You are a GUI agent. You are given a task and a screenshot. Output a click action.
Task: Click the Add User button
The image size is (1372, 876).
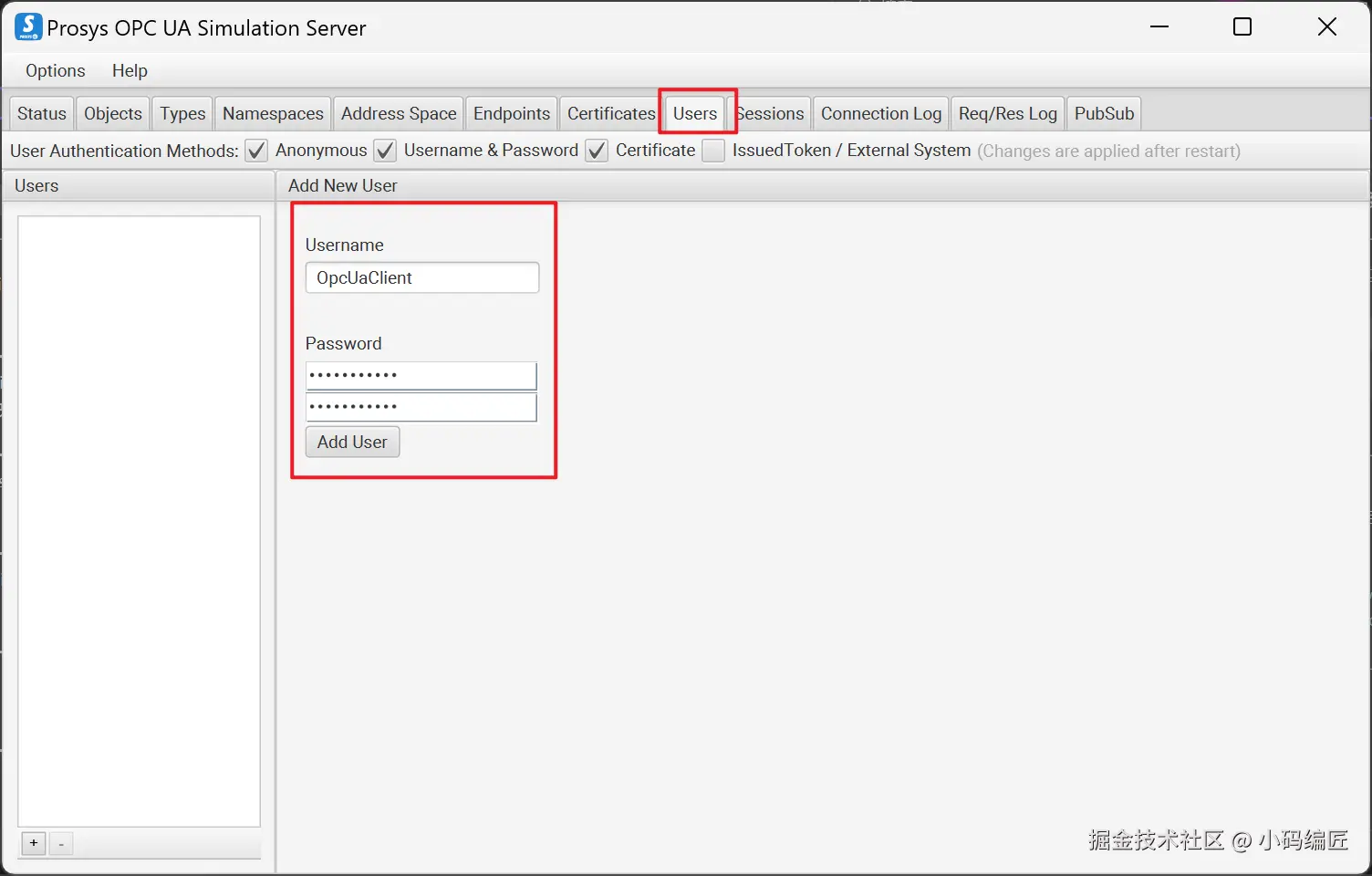tap(352, 442)
